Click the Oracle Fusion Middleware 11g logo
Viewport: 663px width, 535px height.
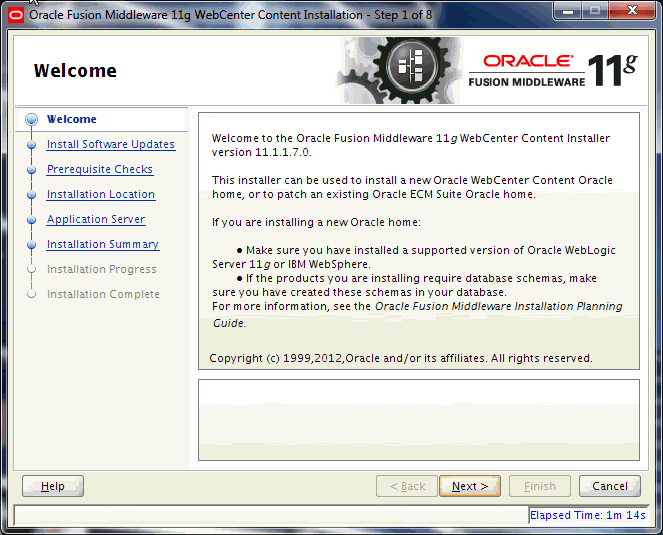point(553,71)
